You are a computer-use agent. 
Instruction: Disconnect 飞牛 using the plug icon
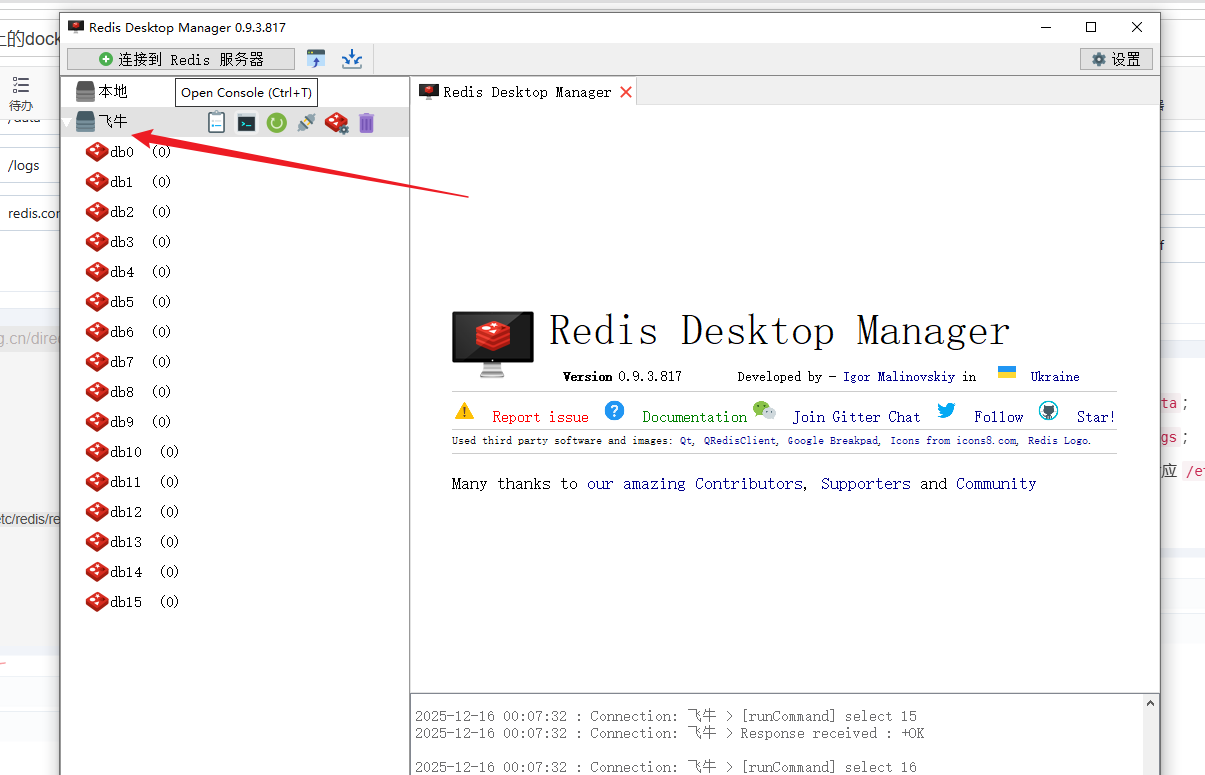[307, 123]
